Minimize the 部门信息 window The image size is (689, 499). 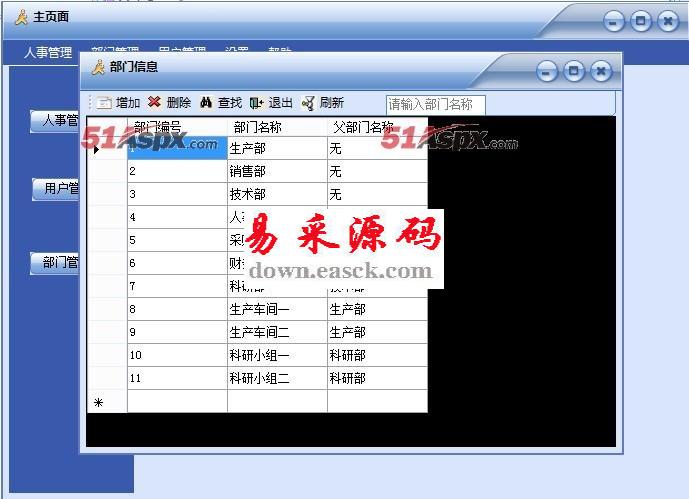[546, 71]
